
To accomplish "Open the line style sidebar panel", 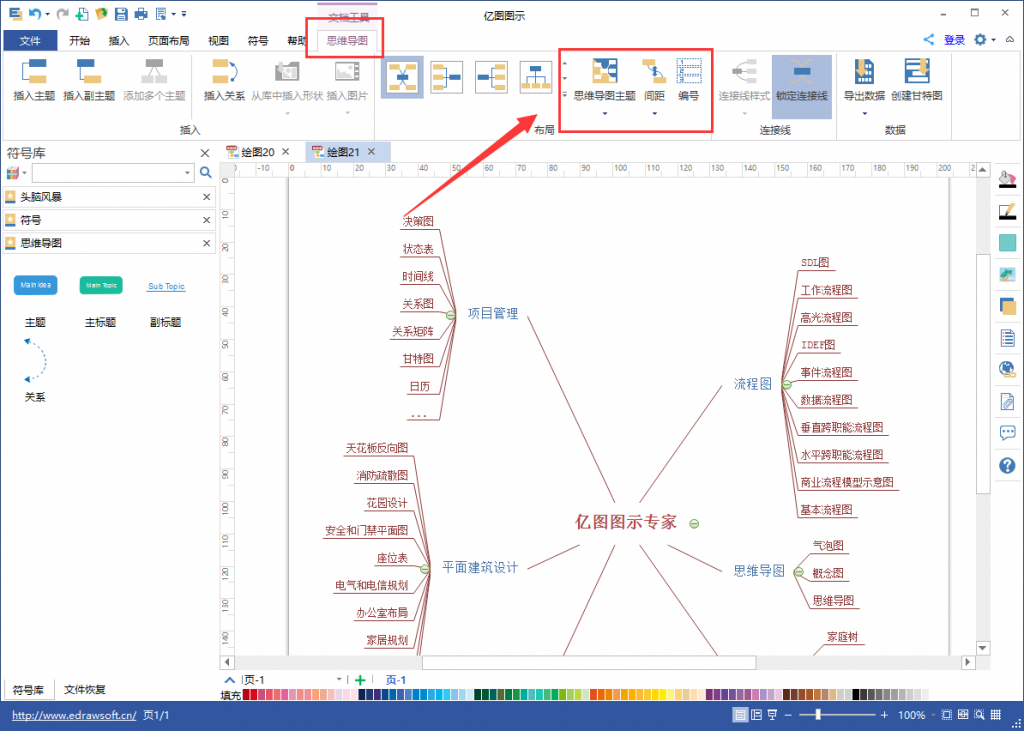I will [x=1008, y=210].
